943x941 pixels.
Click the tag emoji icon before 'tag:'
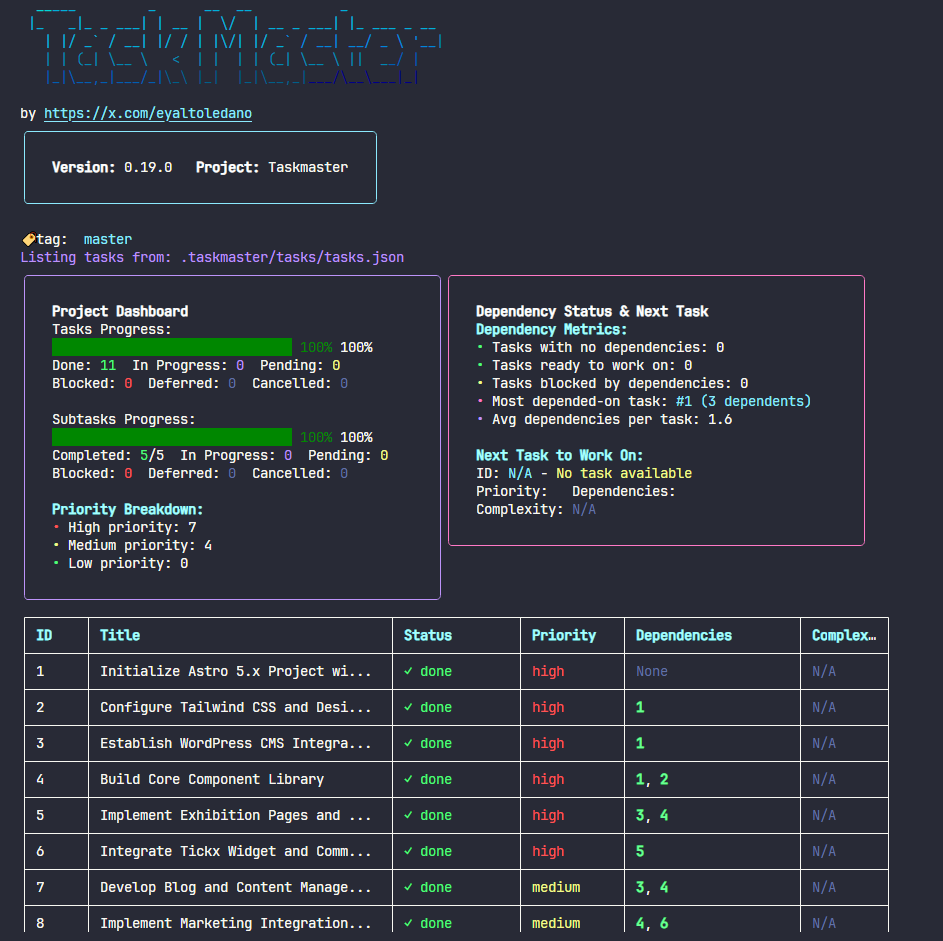28,239
